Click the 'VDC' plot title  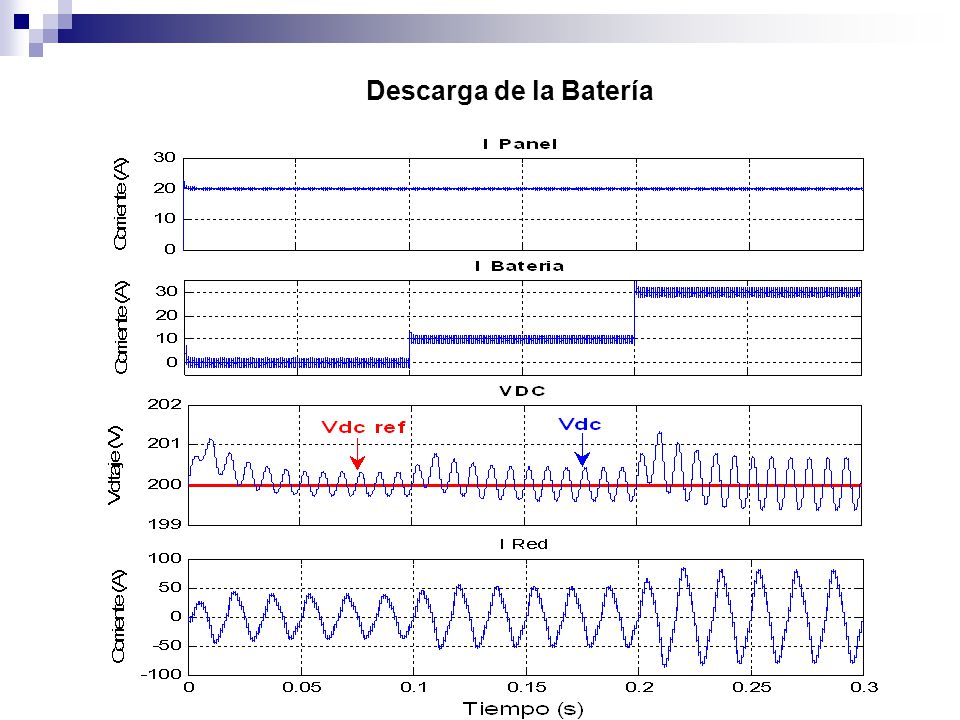pyautogui.click(x=522, y=391)
